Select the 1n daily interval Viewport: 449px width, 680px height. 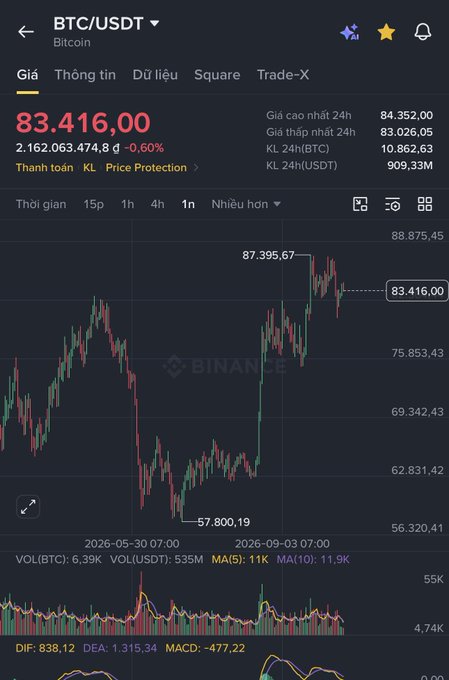[188, 204]
